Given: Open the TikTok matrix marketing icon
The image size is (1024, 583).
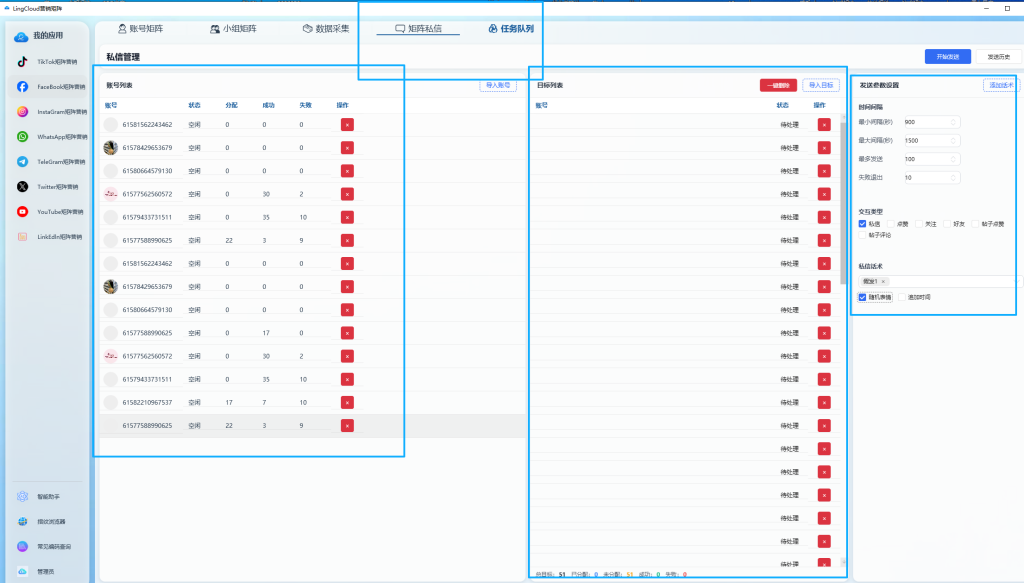Looking at the screenshot, I should tap(22, 61).
